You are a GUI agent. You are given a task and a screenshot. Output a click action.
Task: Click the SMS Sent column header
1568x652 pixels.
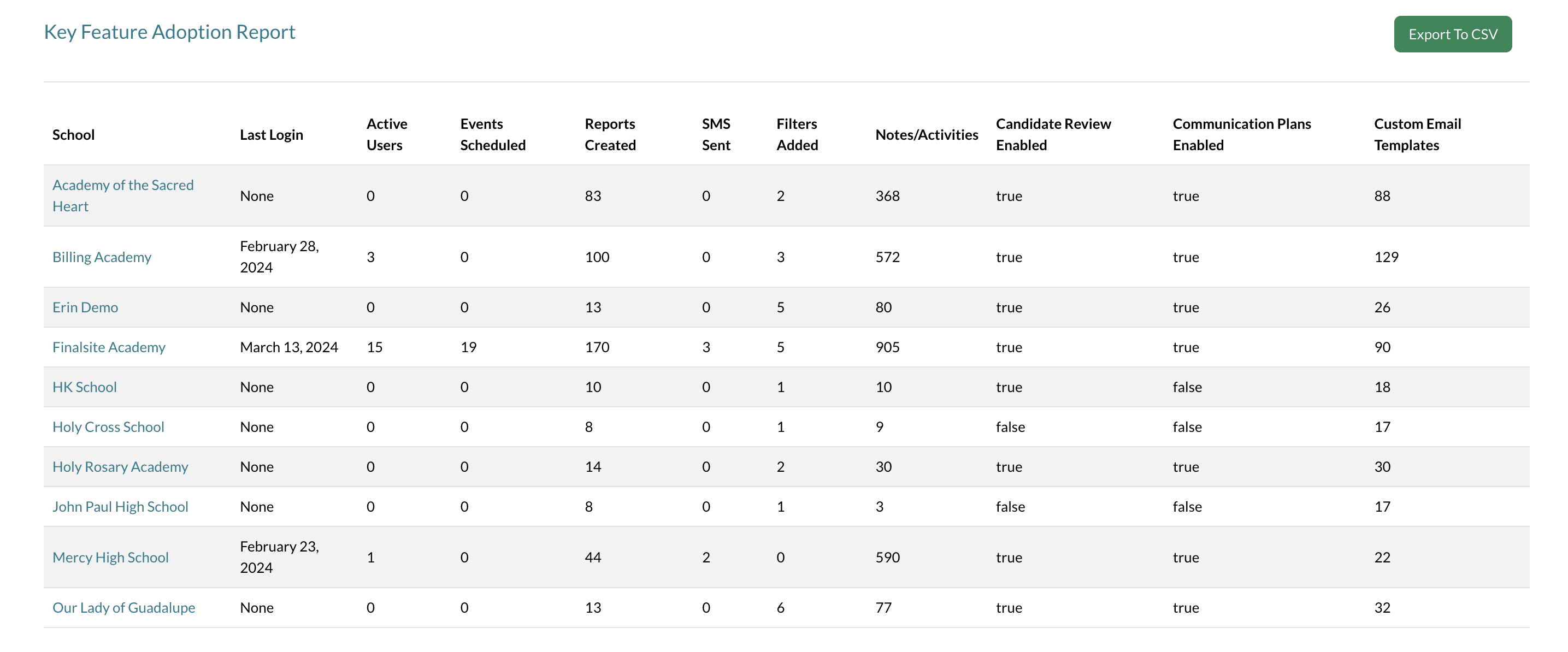pos(715,134)
